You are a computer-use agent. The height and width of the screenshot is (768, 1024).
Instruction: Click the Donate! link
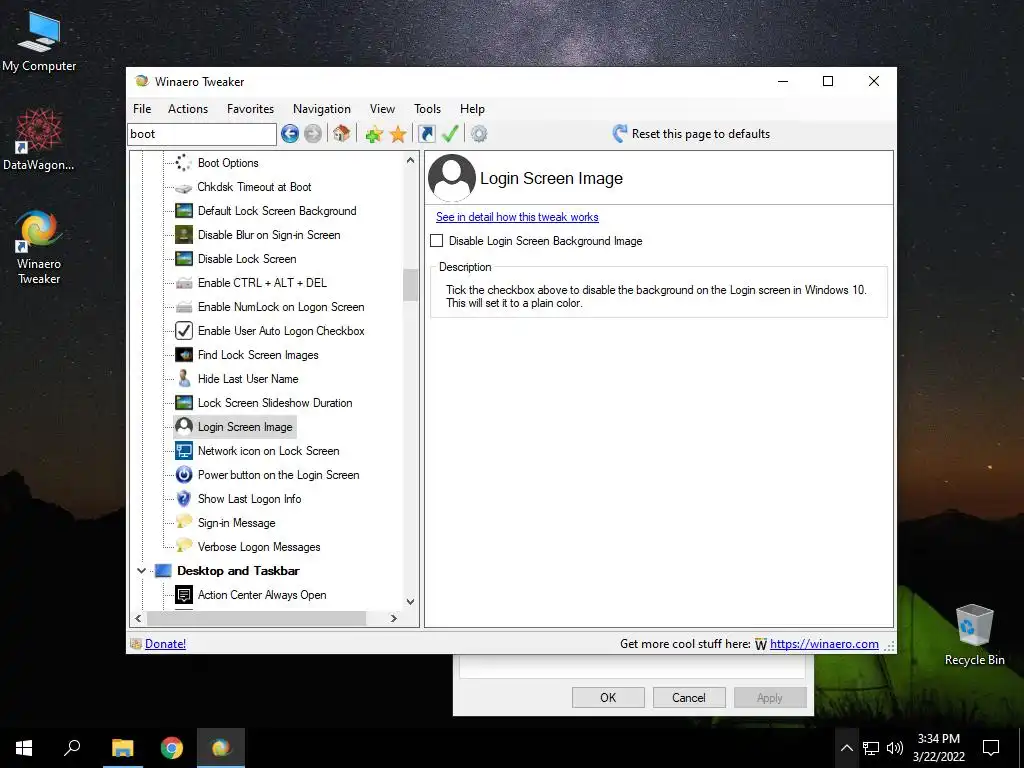tap(165, 644)
